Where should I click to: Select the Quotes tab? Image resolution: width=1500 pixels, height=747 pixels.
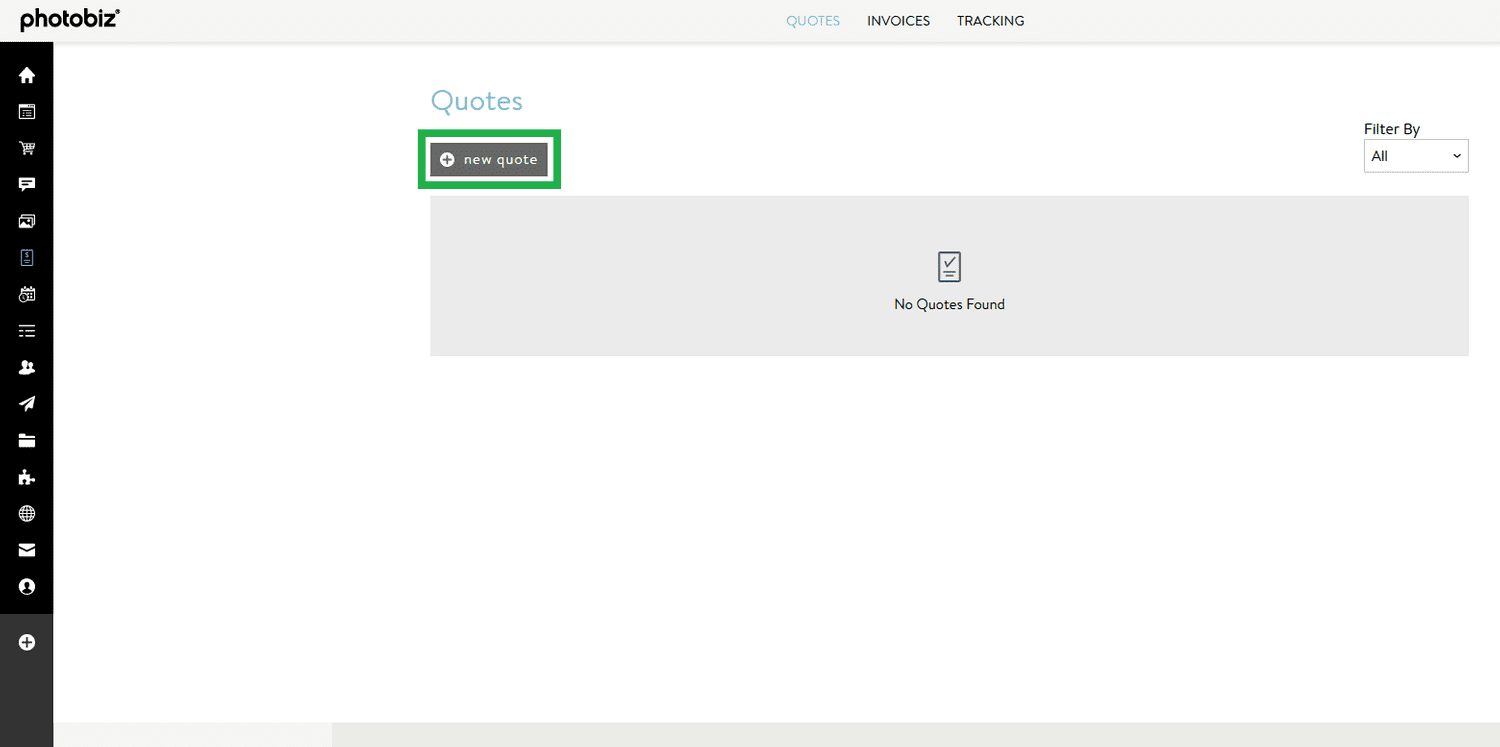[x=812, y=21]
